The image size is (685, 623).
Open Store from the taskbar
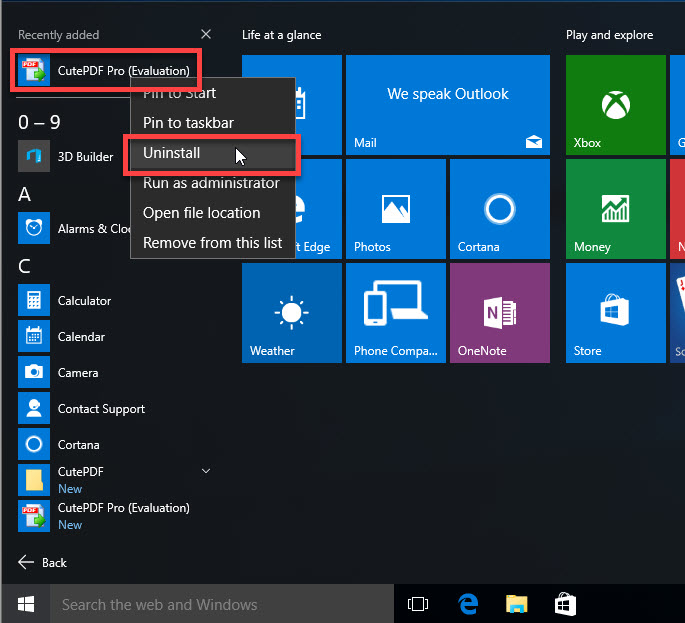click(x=565, y=604)
